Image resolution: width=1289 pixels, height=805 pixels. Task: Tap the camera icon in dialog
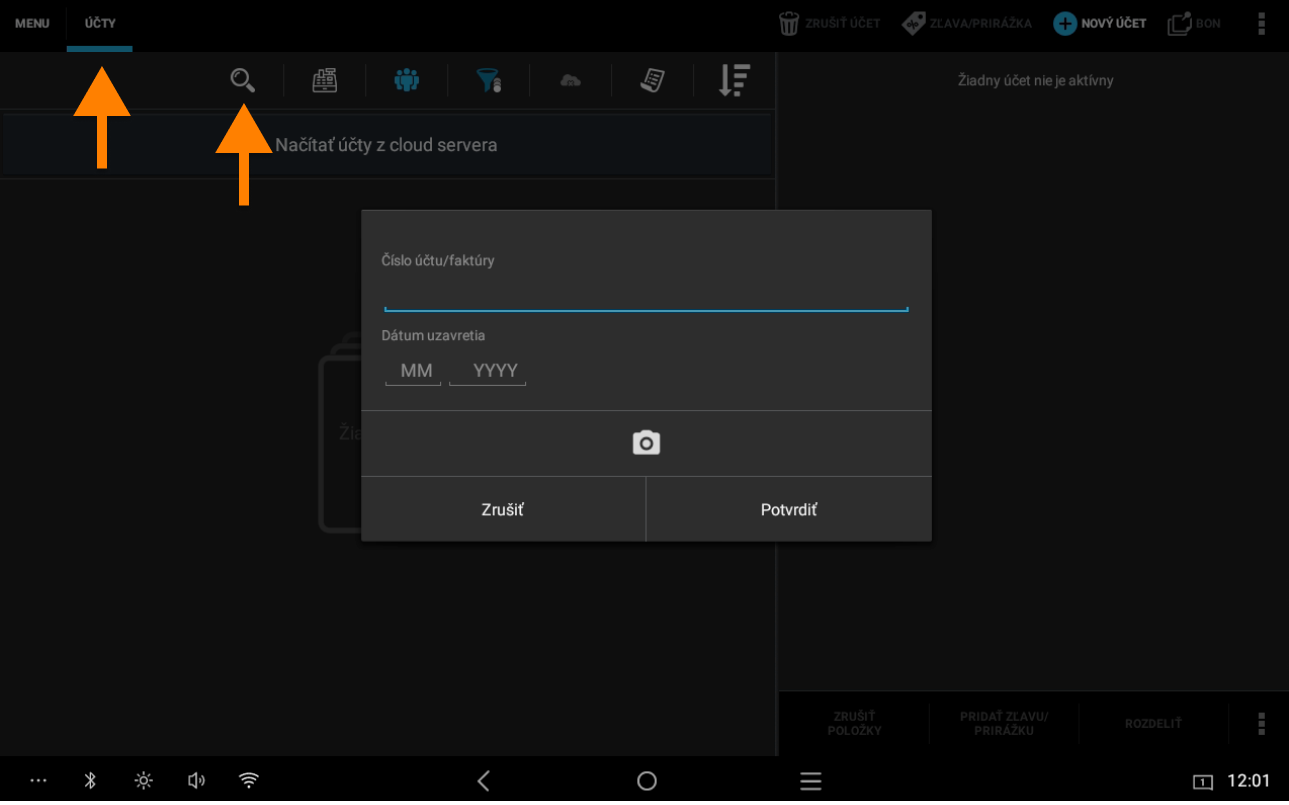click(646, 443)
